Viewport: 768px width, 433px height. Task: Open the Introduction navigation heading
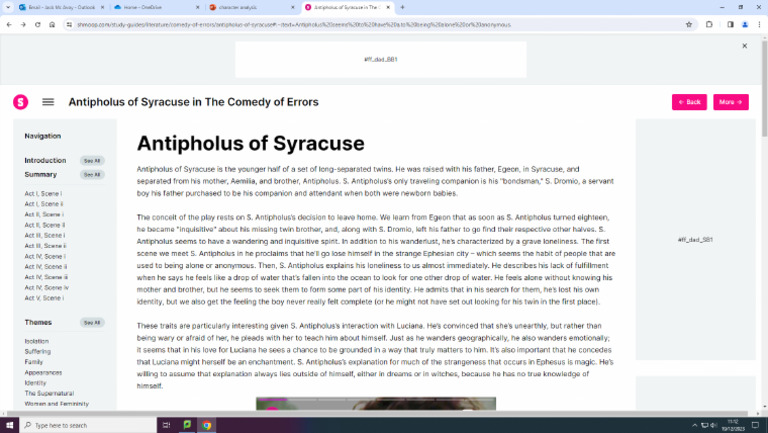point(45,160)
